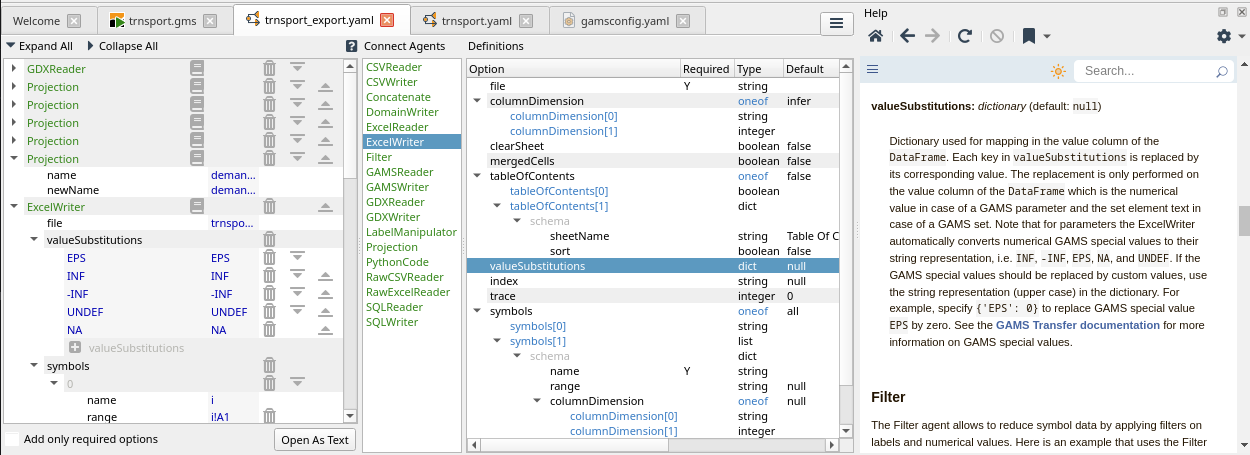Collapse the ExcelWriter tree node
The image size is (1250, 455).
click(12, 207)
